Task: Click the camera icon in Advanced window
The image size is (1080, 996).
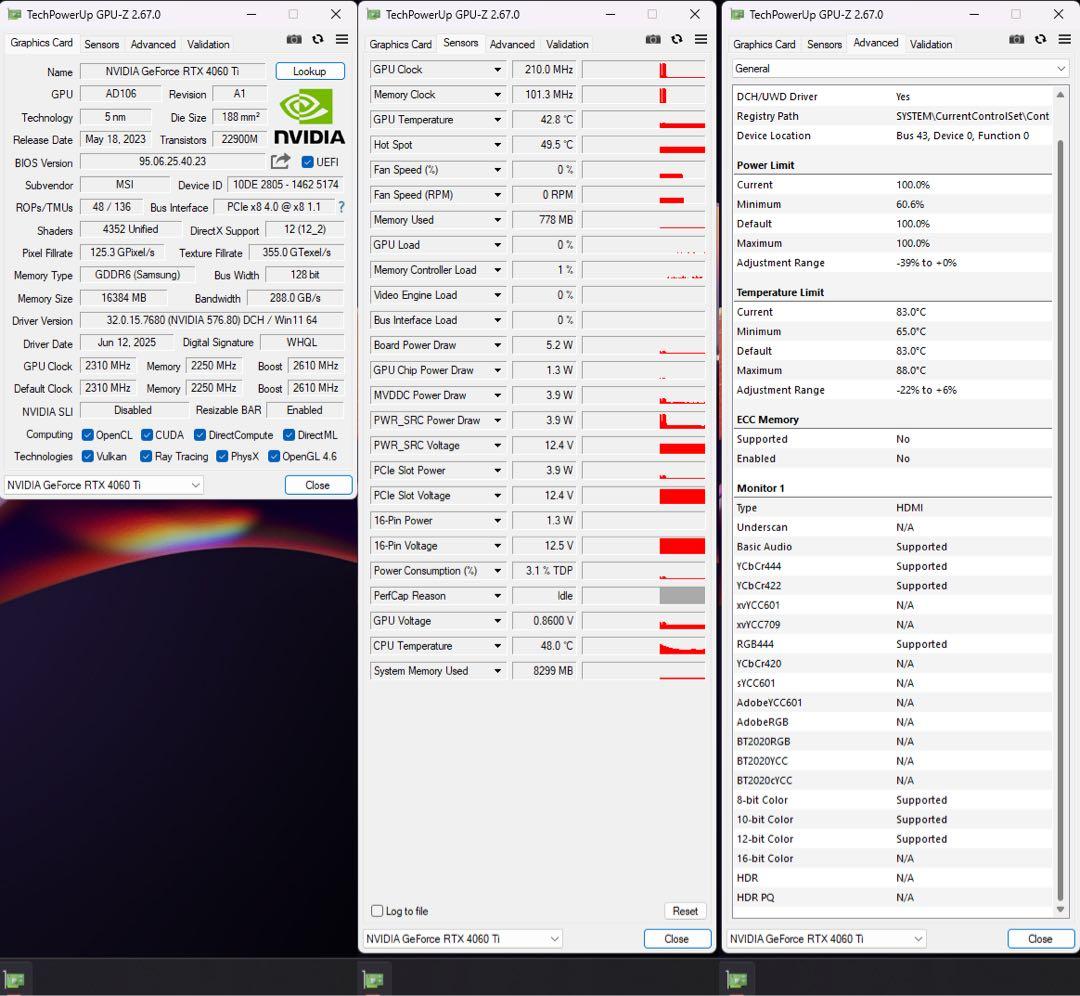Action: pyautogui.click(x=1016, y=39)
